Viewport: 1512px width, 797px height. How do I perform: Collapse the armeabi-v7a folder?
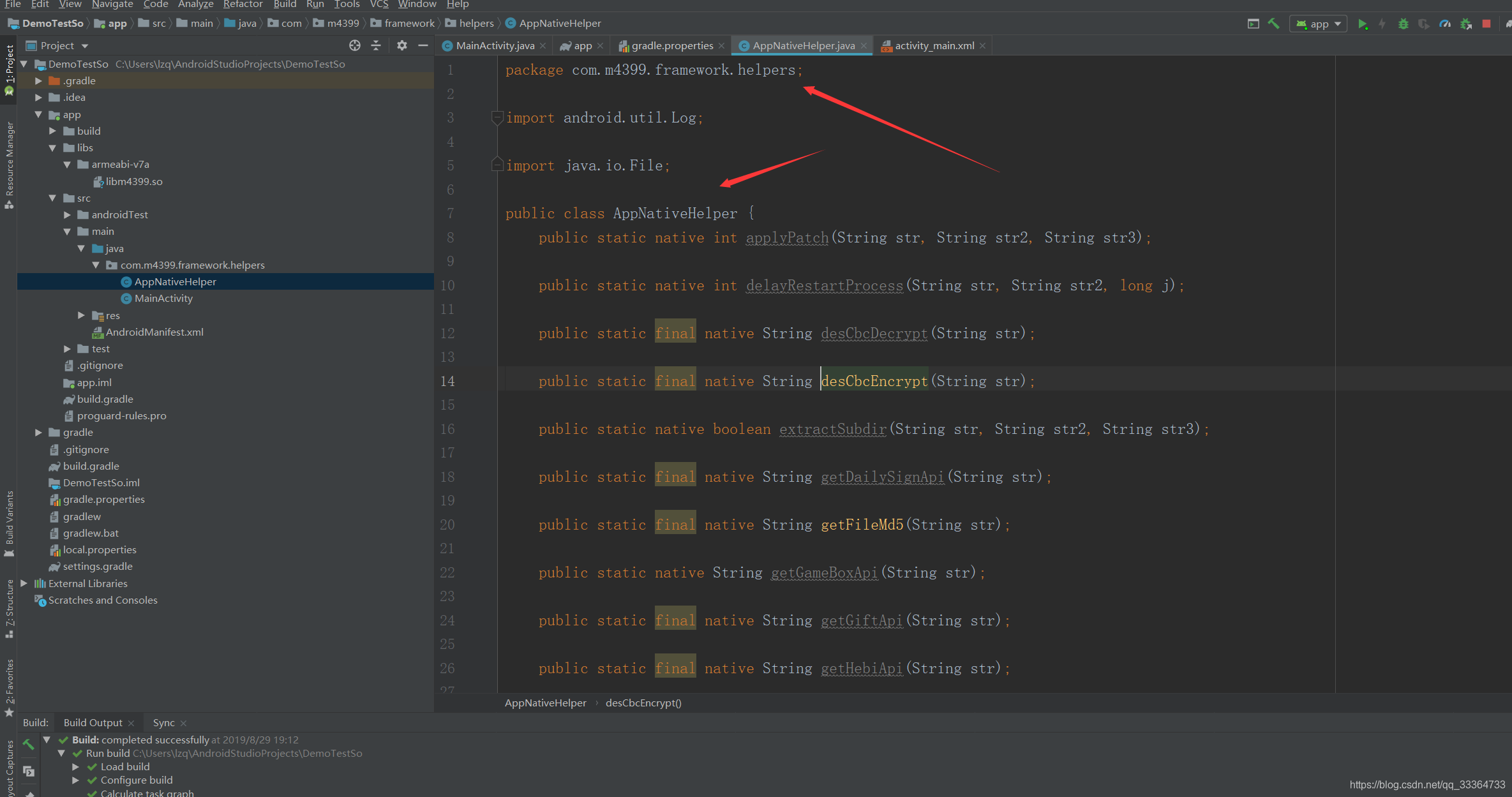67,164
